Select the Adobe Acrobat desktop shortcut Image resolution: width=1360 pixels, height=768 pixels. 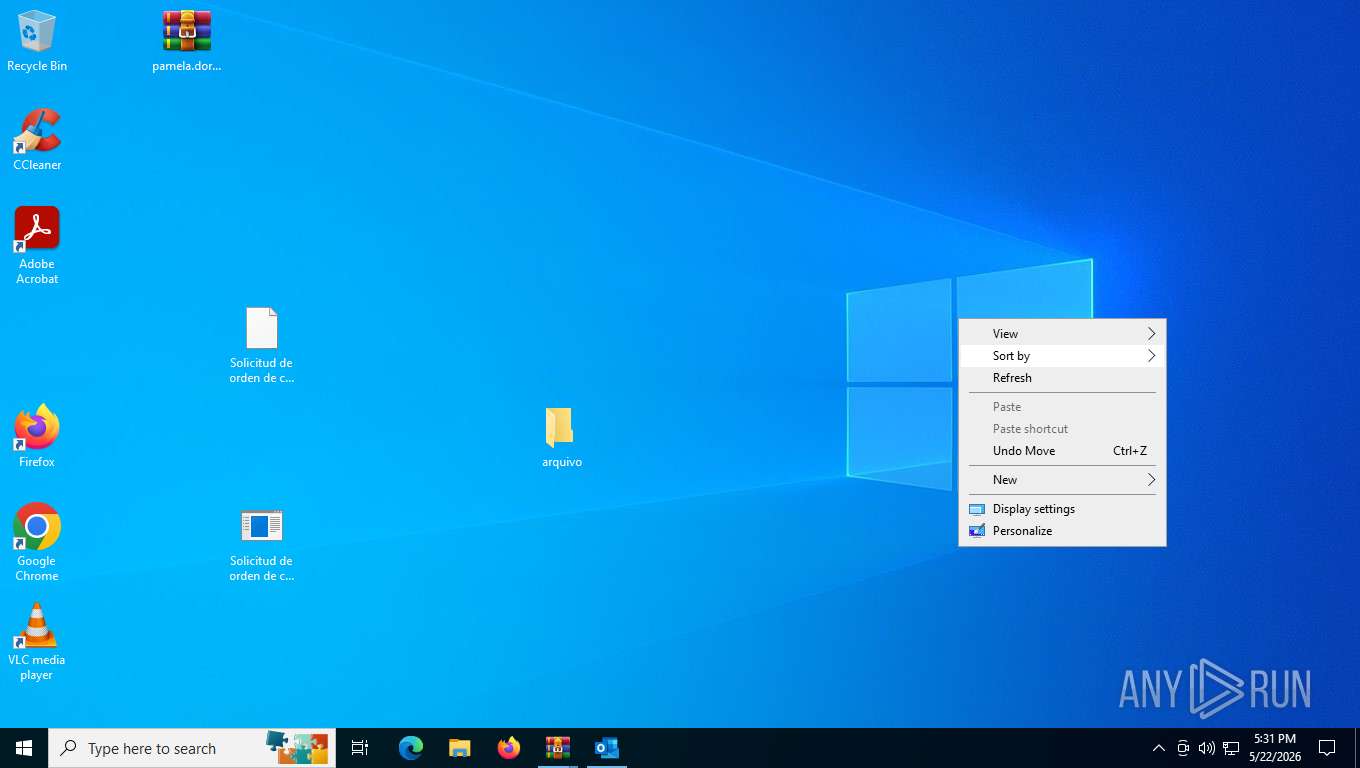click(x=37, y=245)
